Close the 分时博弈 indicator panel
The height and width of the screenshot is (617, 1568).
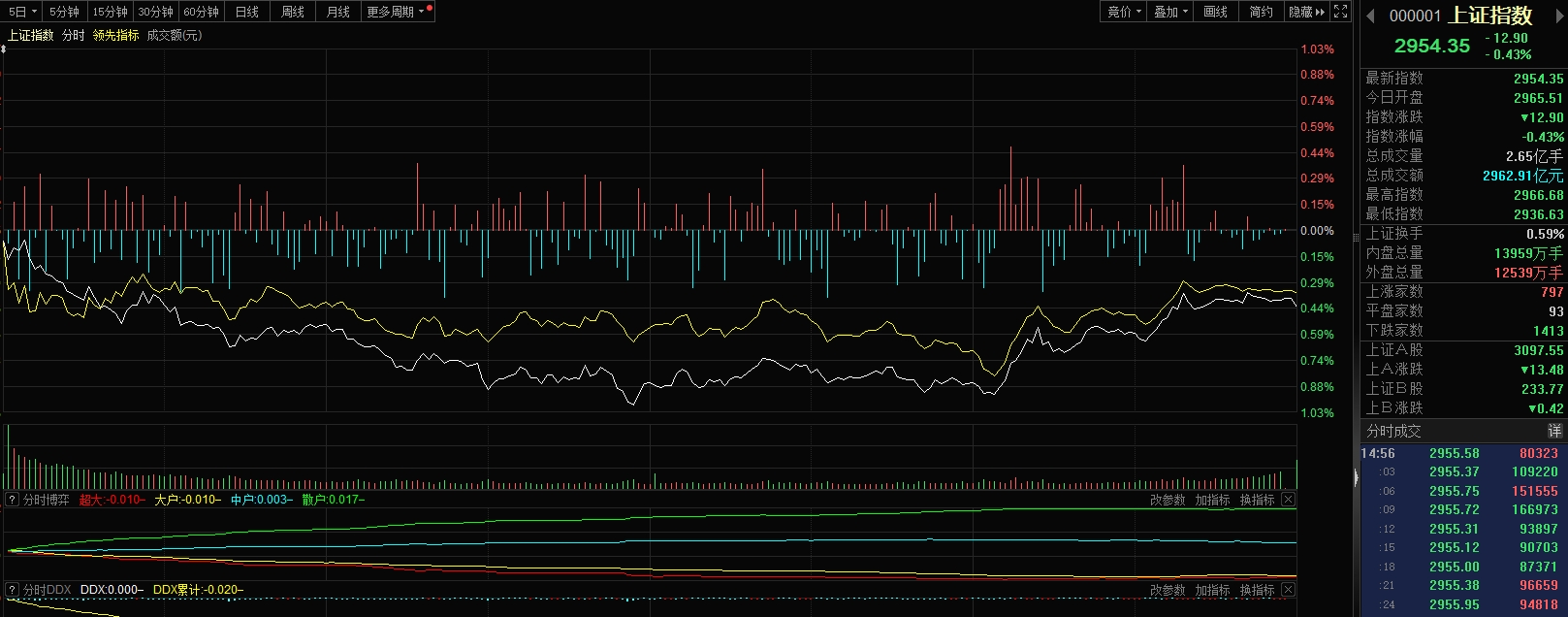point(1288,500)
